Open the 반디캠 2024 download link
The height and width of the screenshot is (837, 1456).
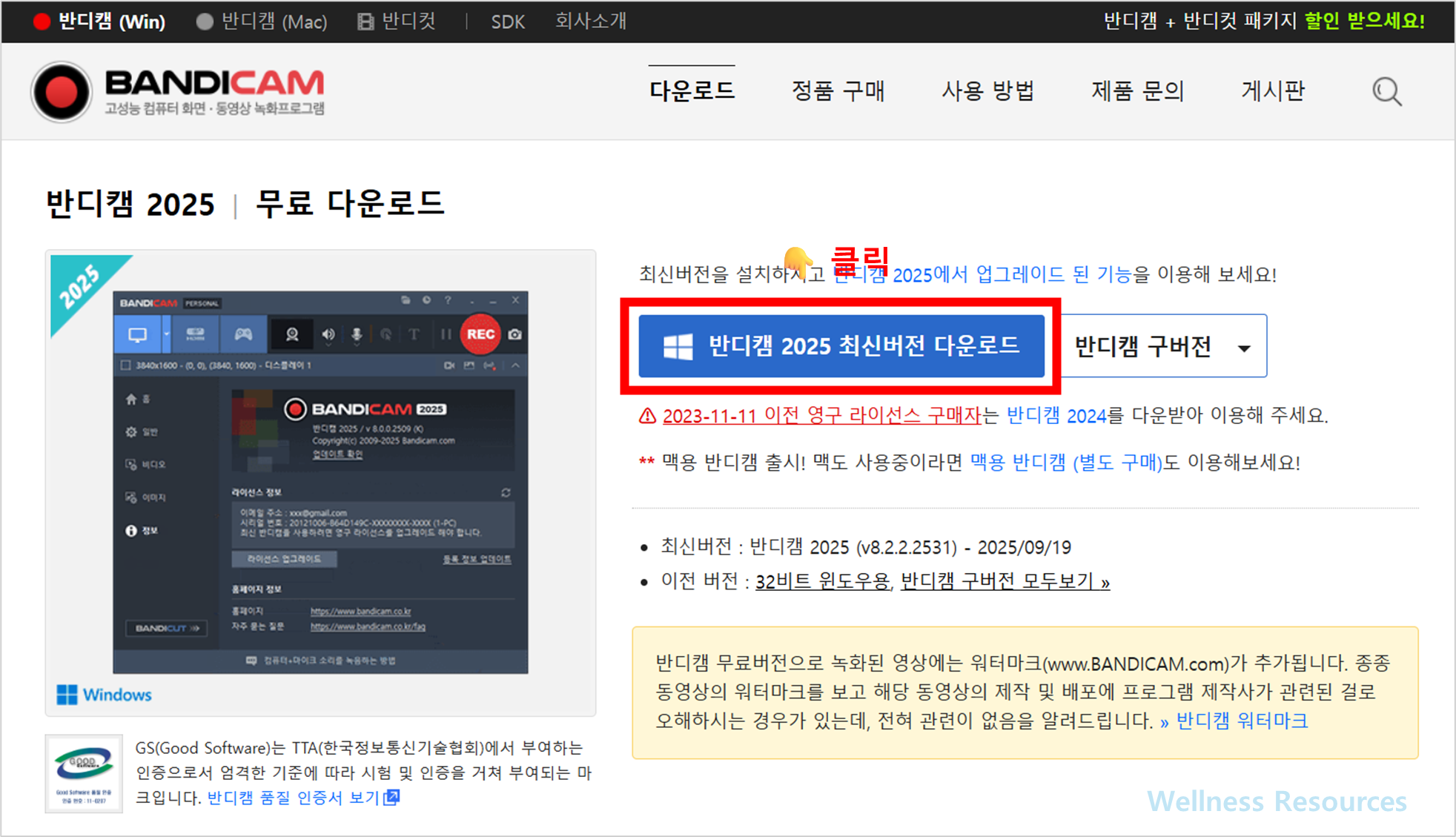[x=1056, y=416]
